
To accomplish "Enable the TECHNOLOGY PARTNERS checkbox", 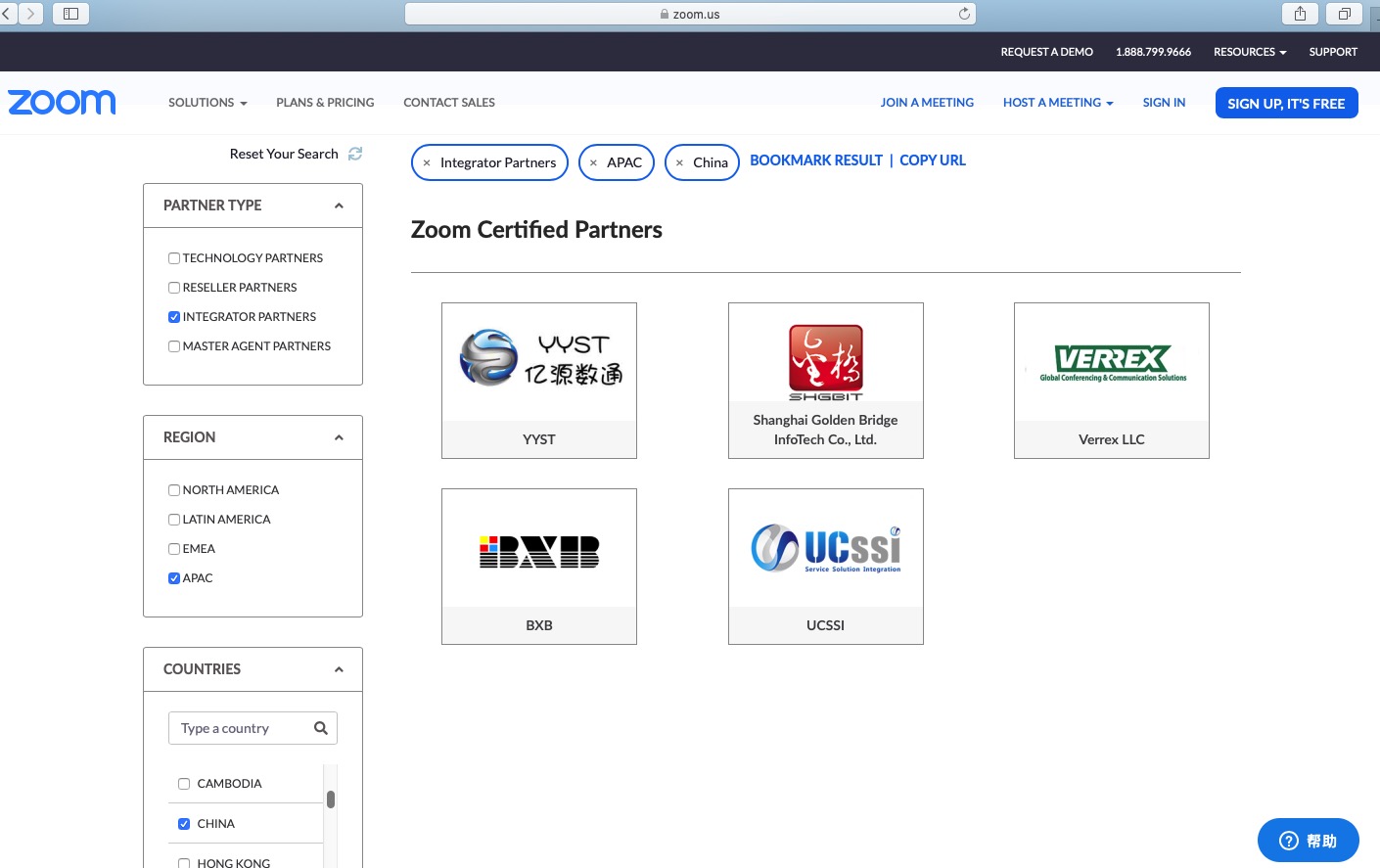I will tap(173, 257).
